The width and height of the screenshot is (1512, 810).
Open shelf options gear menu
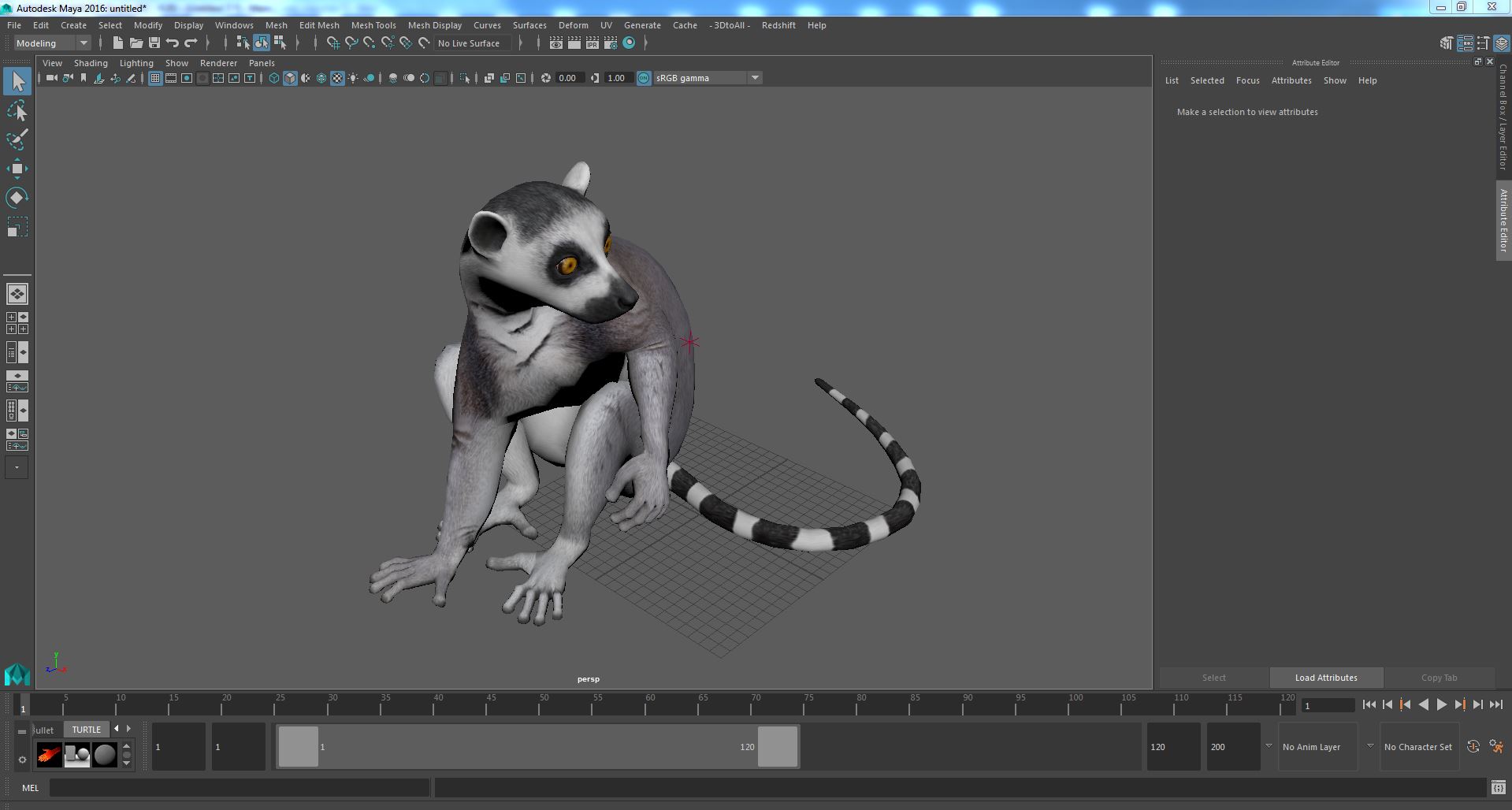coord(22,760)
